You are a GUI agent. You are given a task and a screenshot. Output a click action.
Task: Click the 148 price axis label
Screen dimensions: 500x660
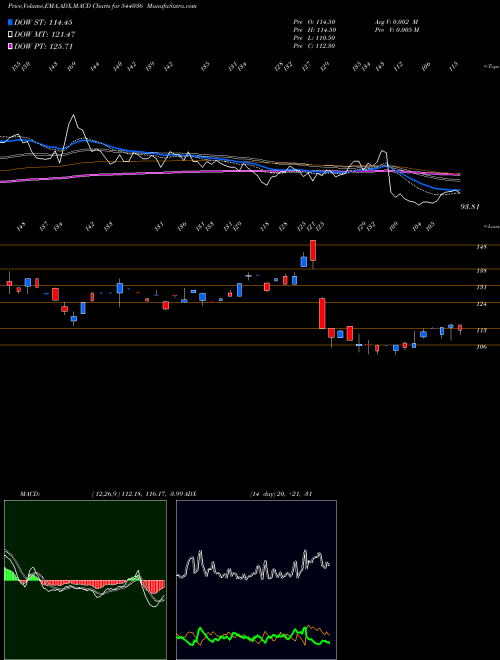tap(481, 247)
